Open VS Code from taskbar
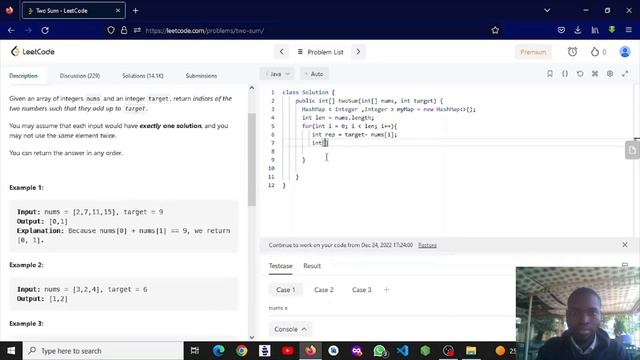The image size is (640, 360). [x=402, y=351]
